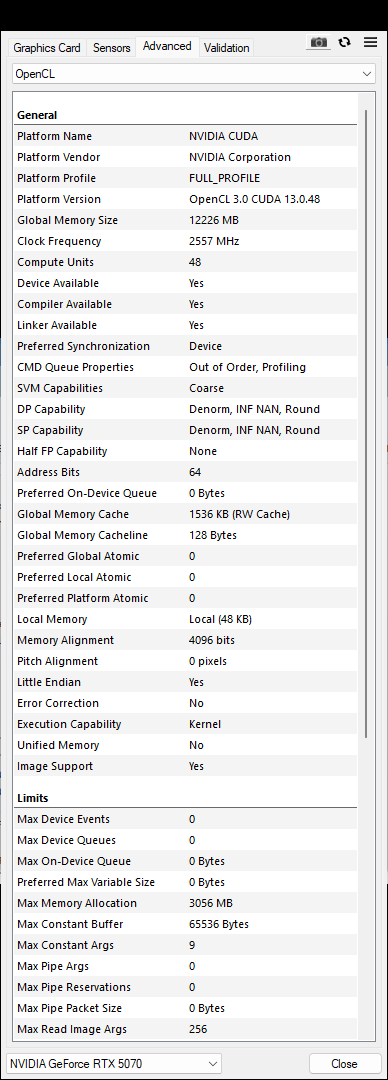
Task: Click the Max Pipe Args label
Action: tap(53, 967)
